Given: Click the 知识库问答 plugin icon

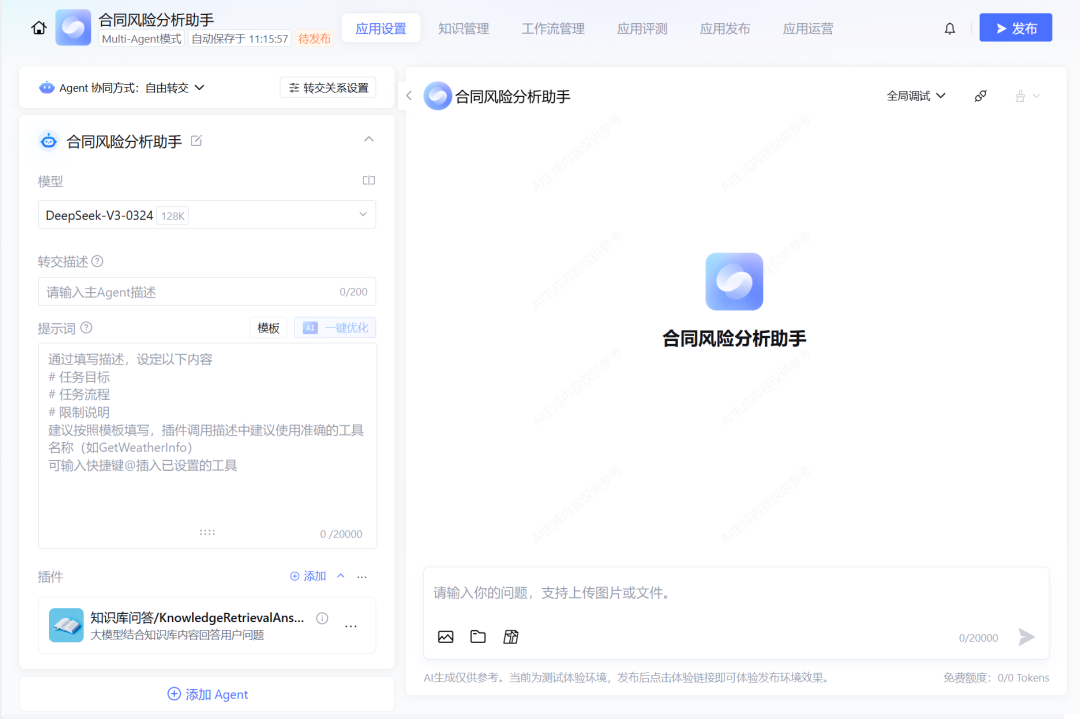Looking at the screenshot, I should pos(66,625).
